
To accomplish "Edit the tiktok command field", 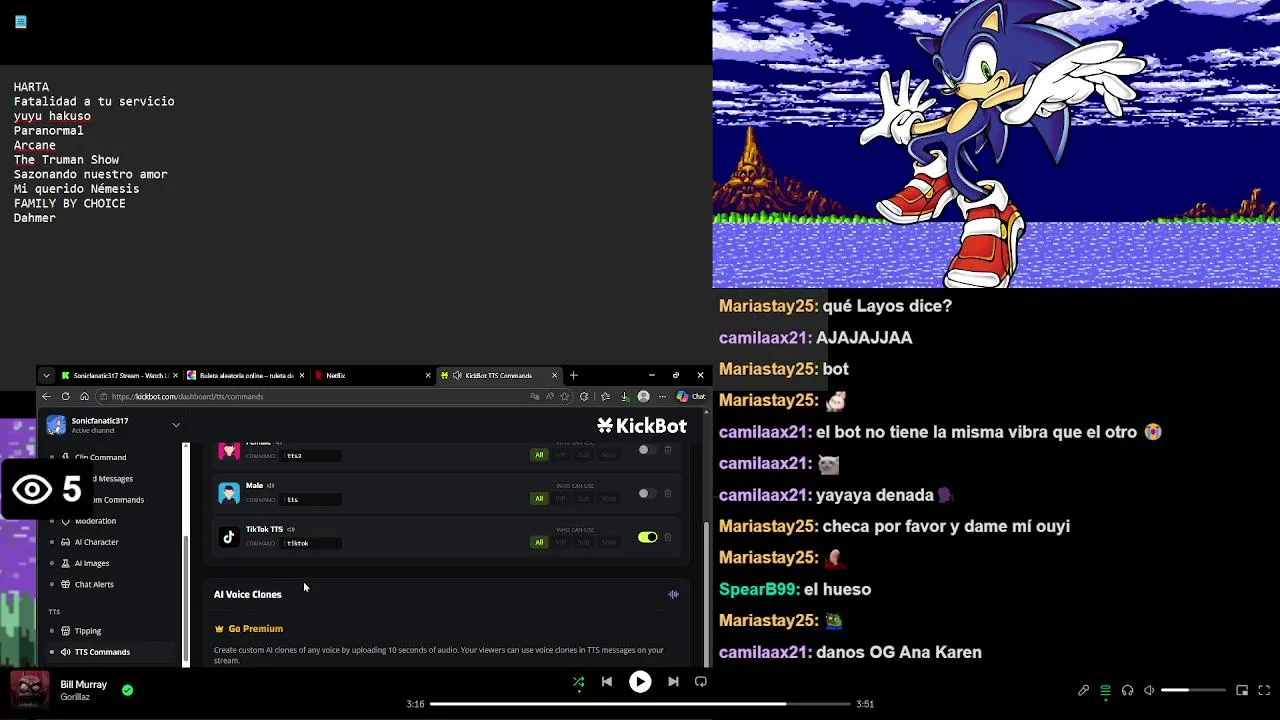I will coord(313,543).
